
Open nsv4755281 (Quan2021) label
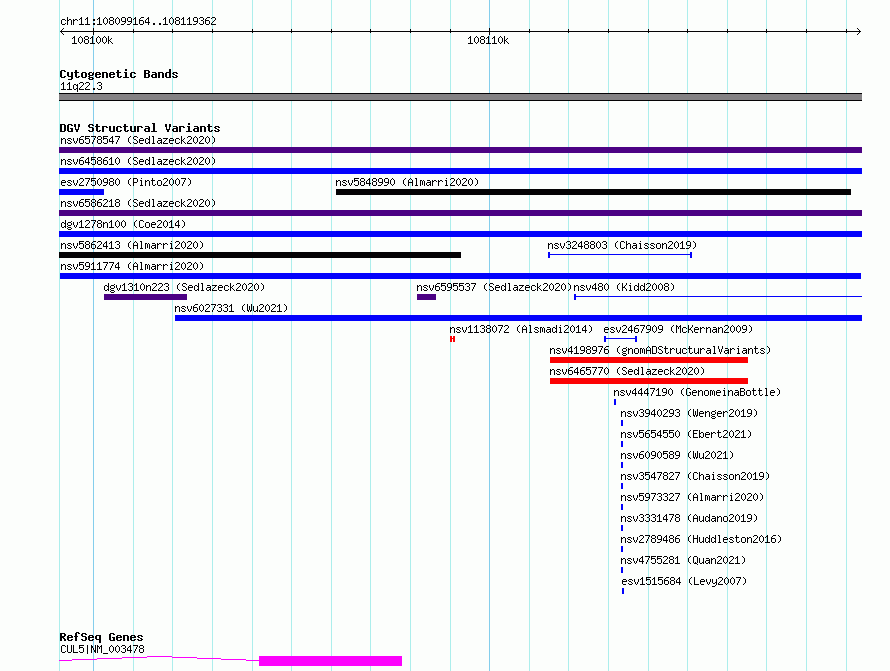click(683, 560)
